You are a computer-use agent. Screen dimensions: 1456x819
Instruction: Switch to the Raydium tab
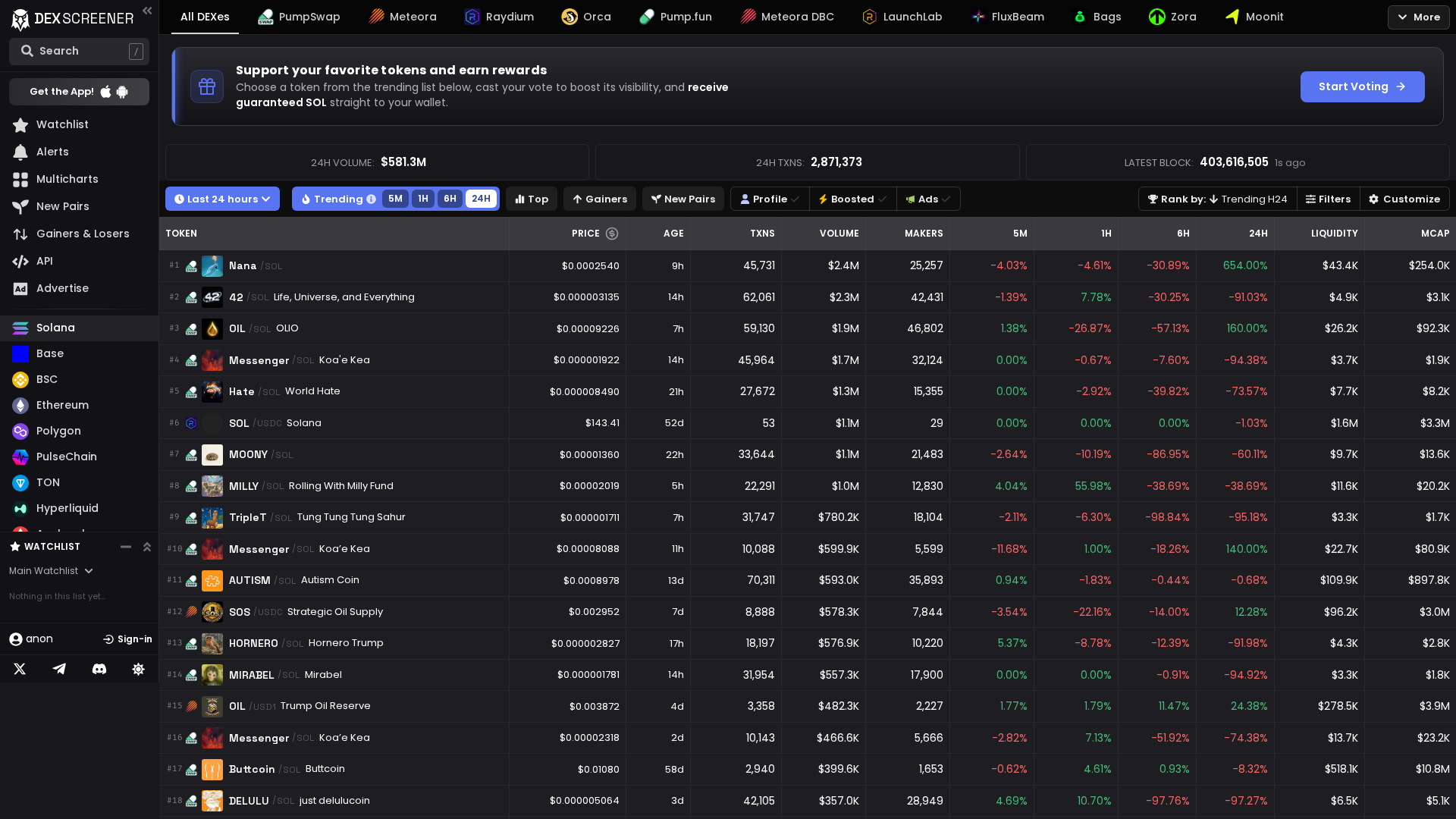(498, 17)
